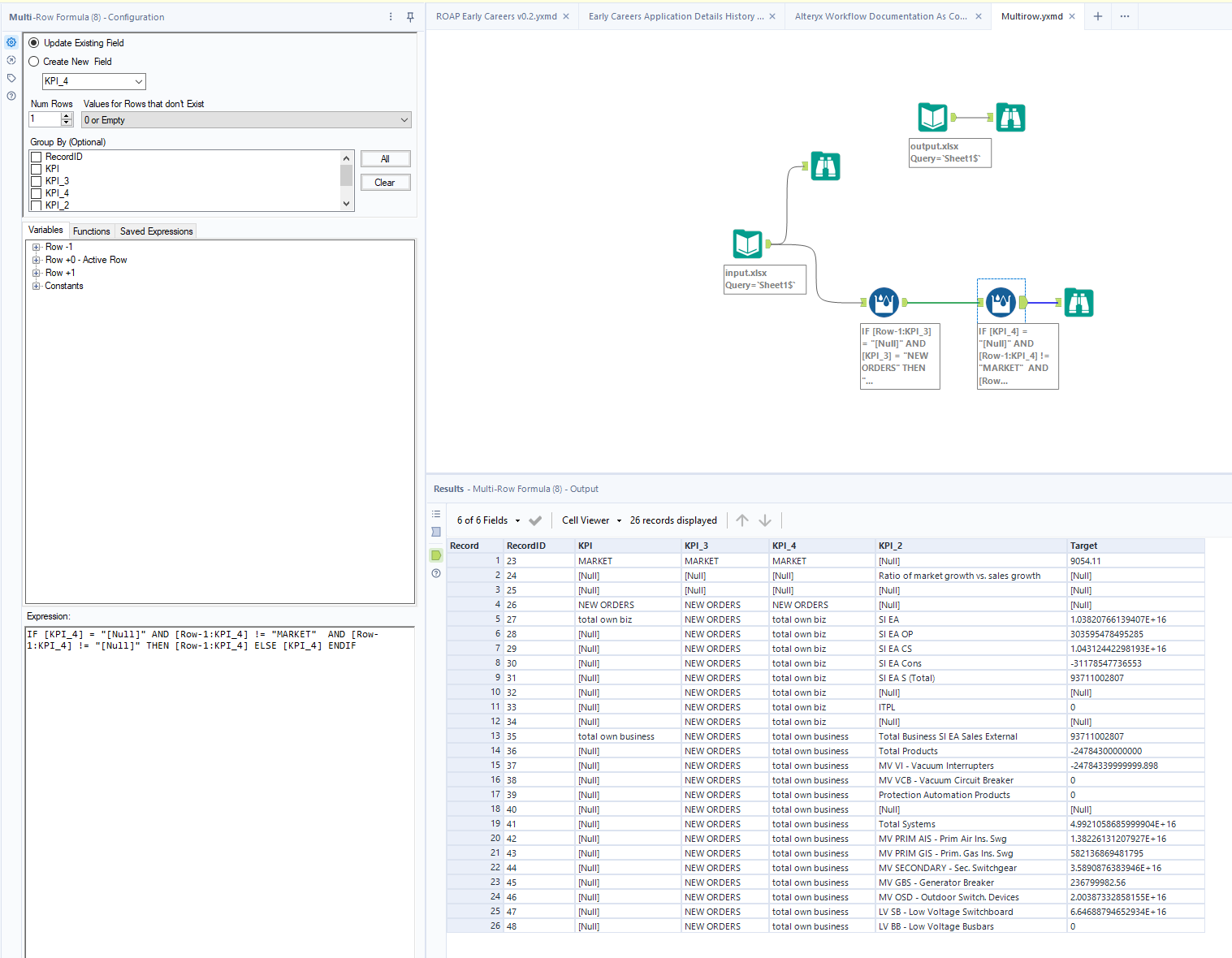Switch to the Functions tab
This screenshot has width=1232, height=958.
click(x=91, y=231)
